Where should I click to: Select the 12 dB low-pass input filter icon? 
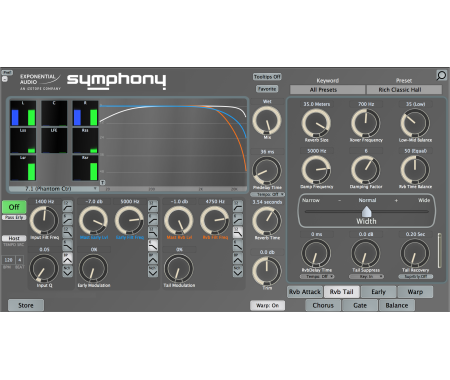68,232
